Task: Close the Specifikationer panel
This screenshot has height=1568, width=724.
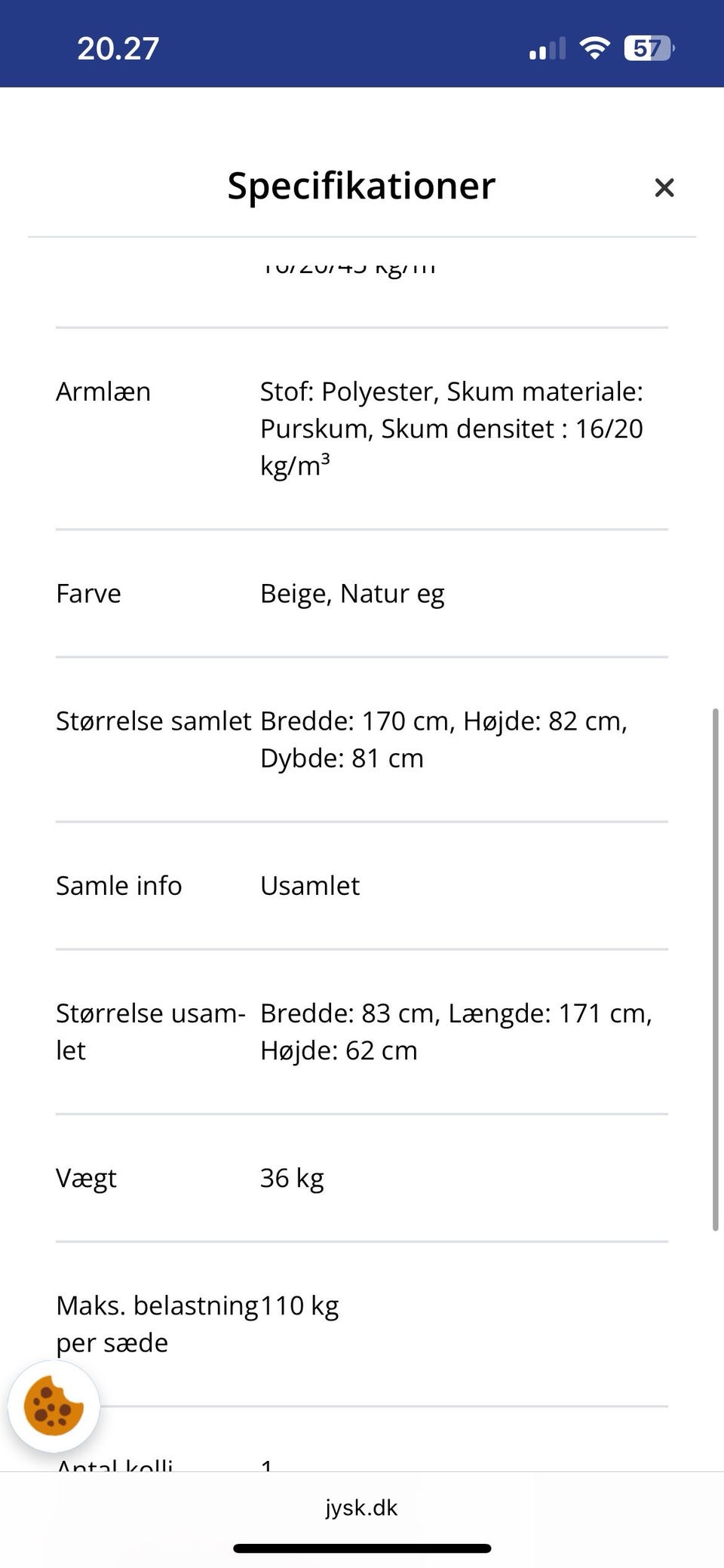Action: (x=664, y=187)
